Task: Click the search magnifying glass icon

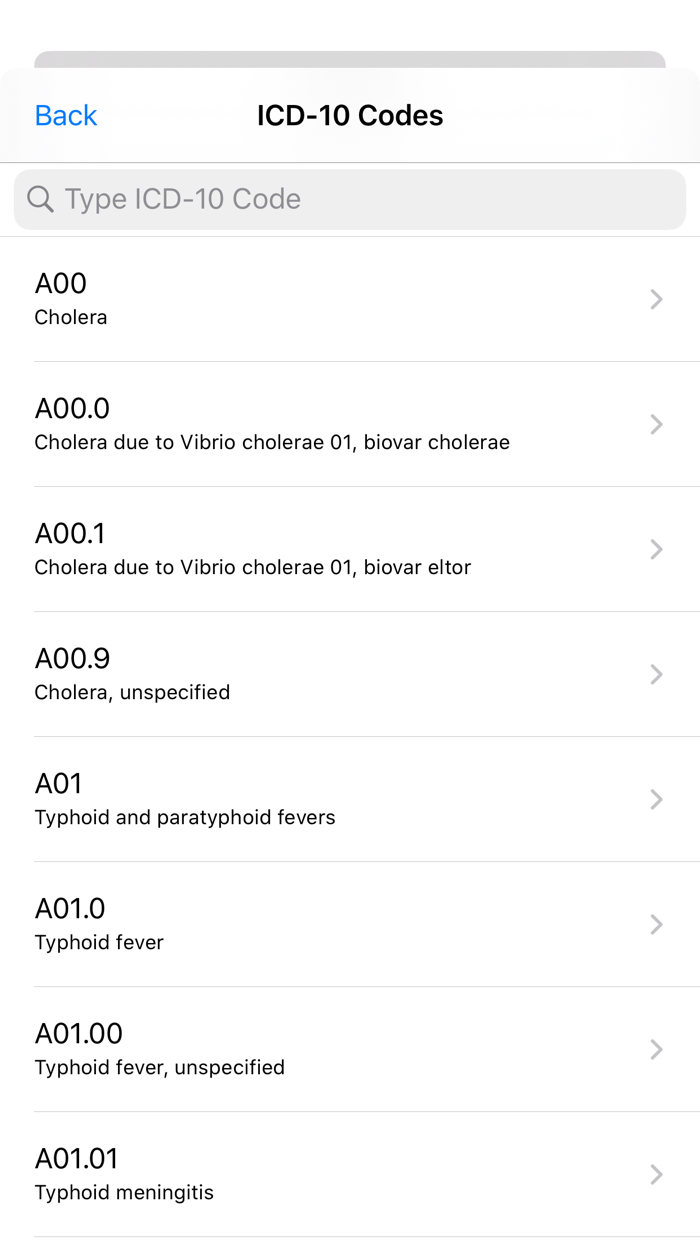Action: [x=40, y=199]
